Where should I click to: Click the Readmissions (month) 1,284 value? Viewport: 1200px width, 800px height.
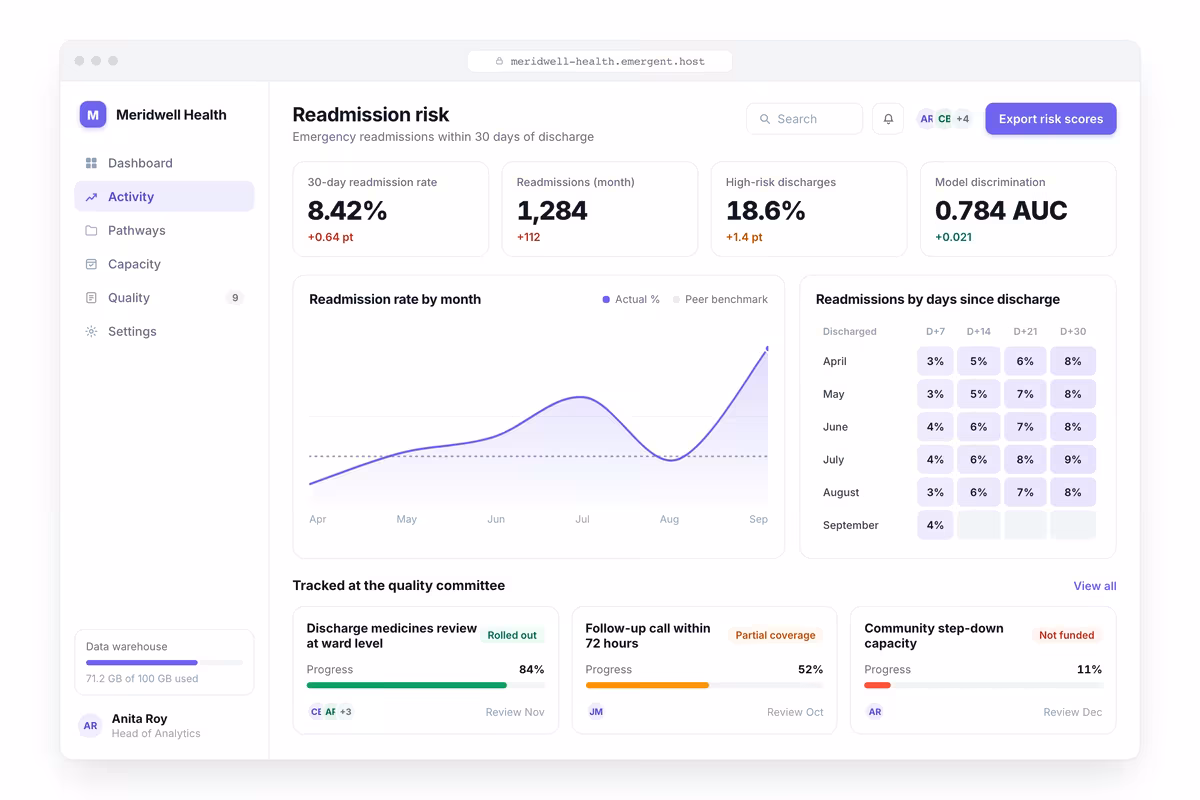click(x=552, y=211)
